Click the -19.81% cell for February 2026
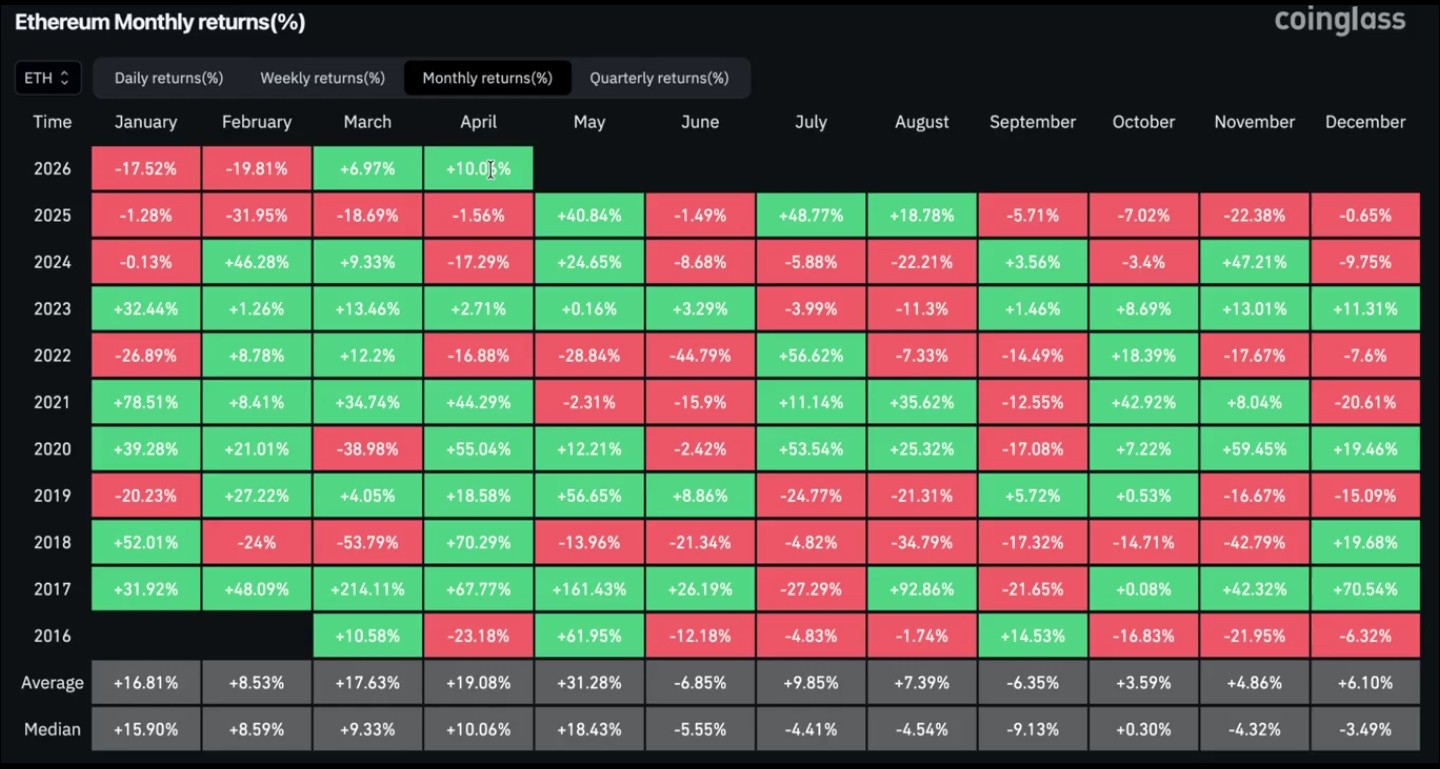The width and height of the screenshot is (1440, 769). (x=257, y=169)
